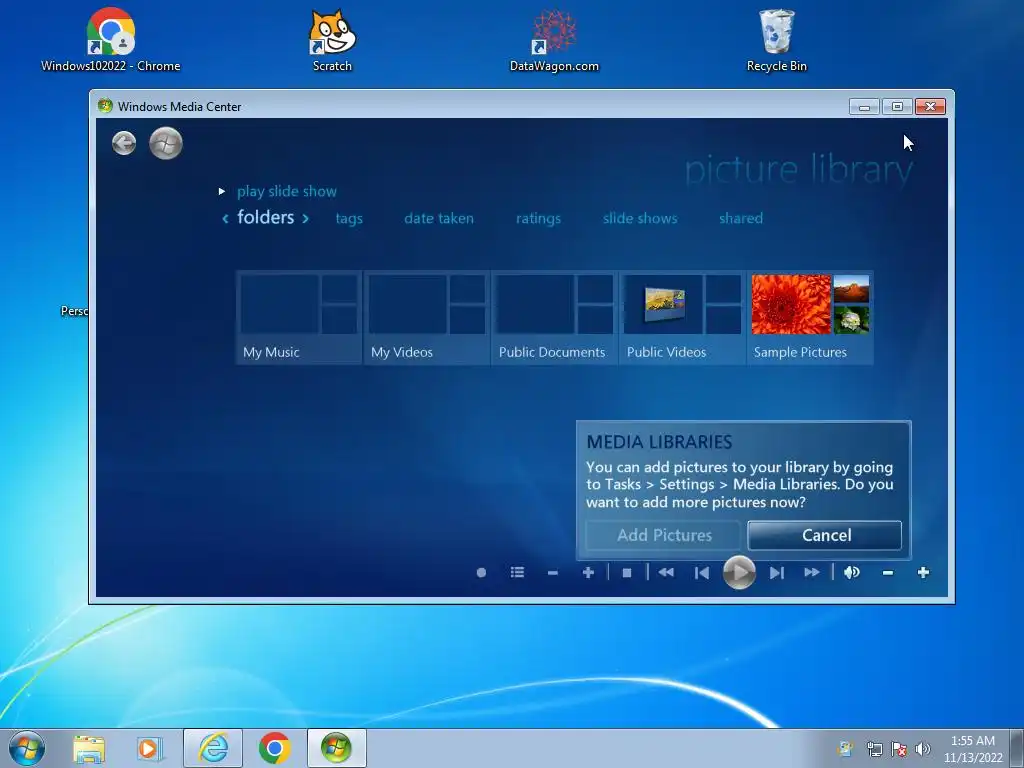Click the network tray icon

(x=874, y=748)
